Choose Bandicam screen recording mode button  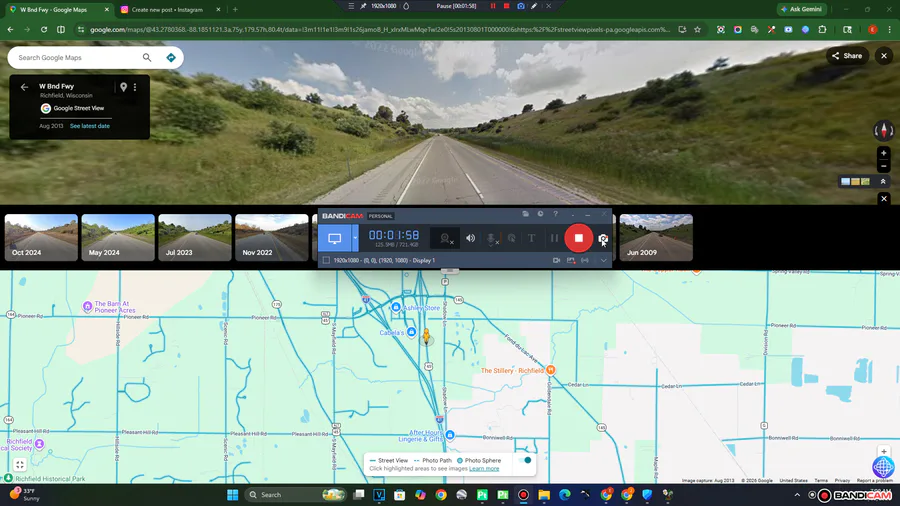[335, 238]
